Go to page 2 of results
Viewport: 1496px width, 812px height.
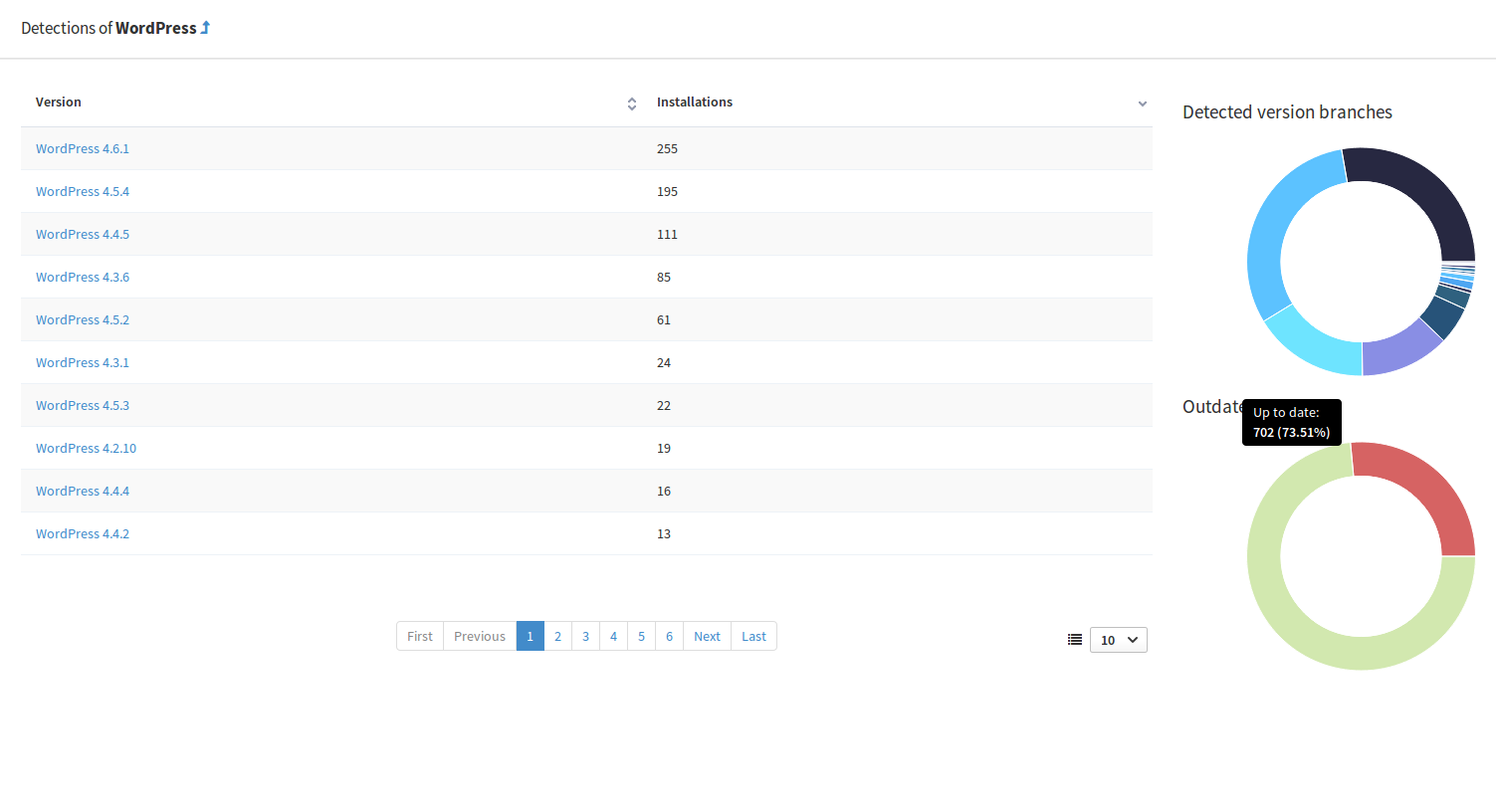(557, 637)
